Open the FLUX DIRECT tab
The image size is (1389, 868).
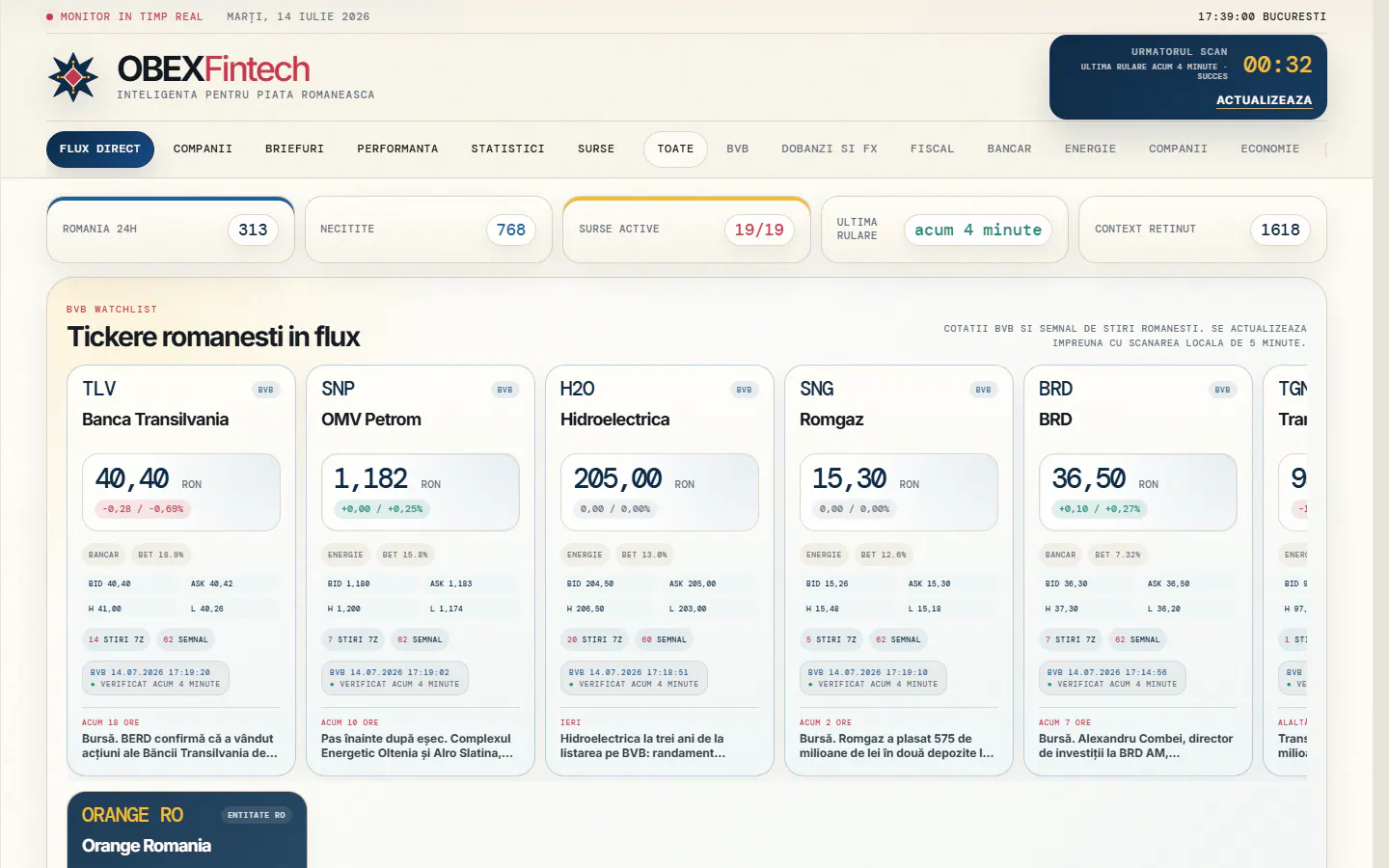[100, 149]
